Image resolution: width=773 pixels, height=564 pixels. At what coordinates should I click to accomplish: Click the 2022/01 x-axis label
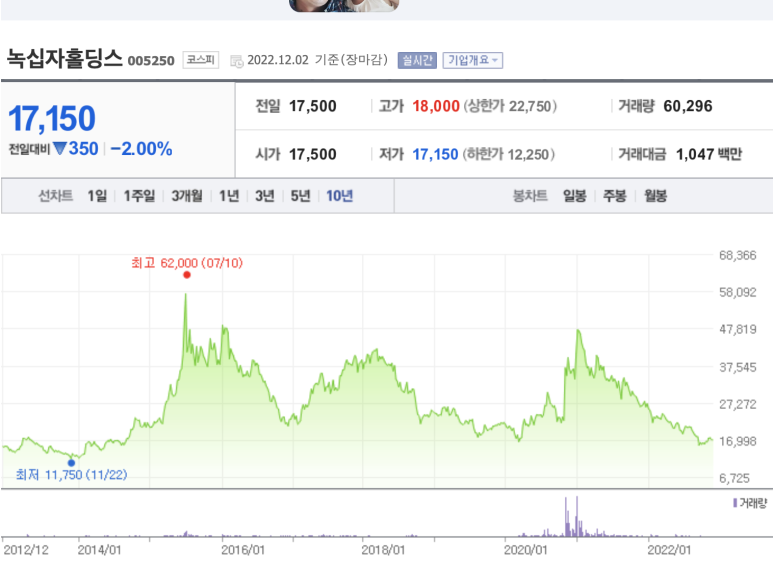pyautogui.click(x=669, y=550)
